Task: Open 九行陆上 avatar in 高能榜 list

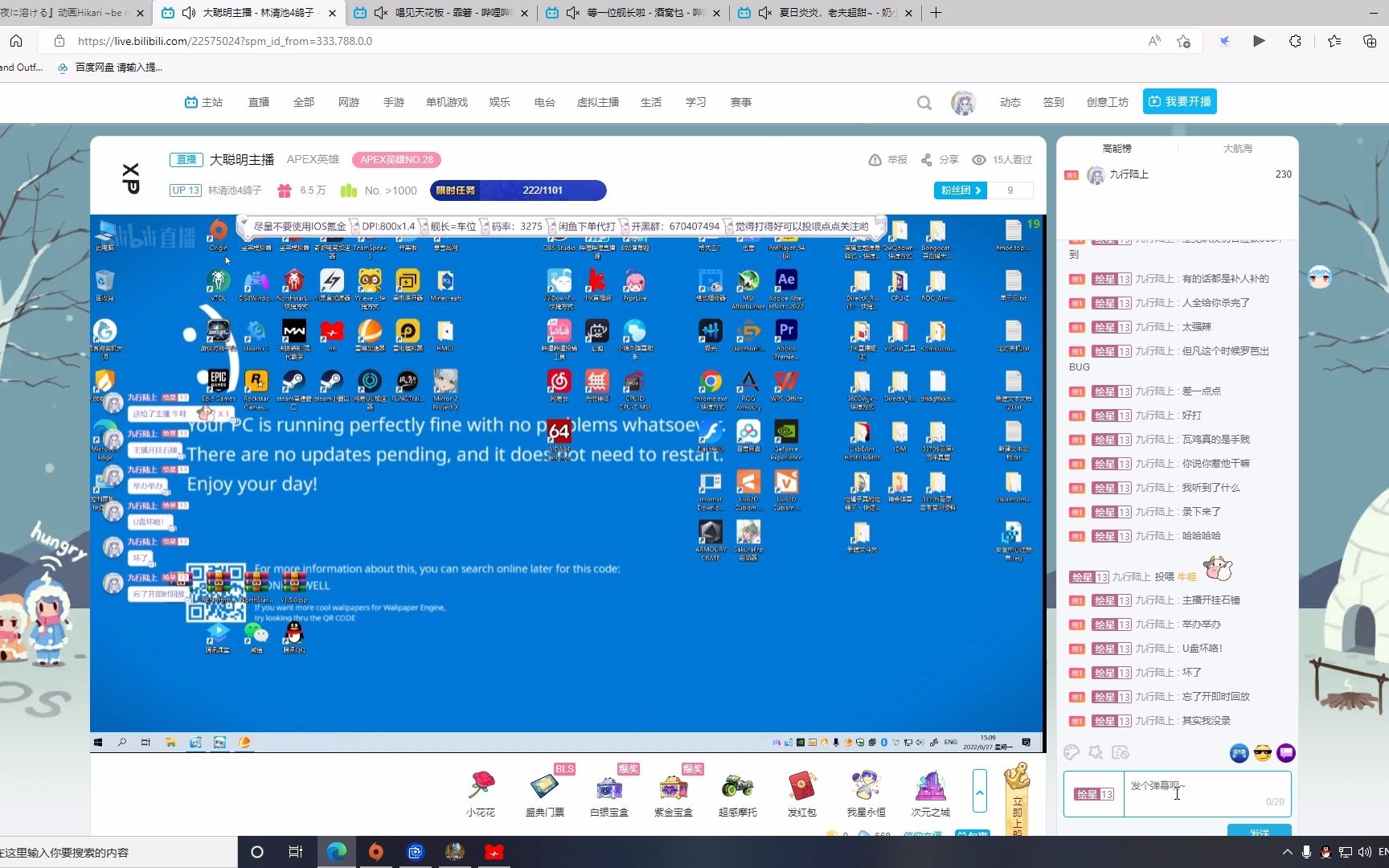Action: (x=1096, y=174)
